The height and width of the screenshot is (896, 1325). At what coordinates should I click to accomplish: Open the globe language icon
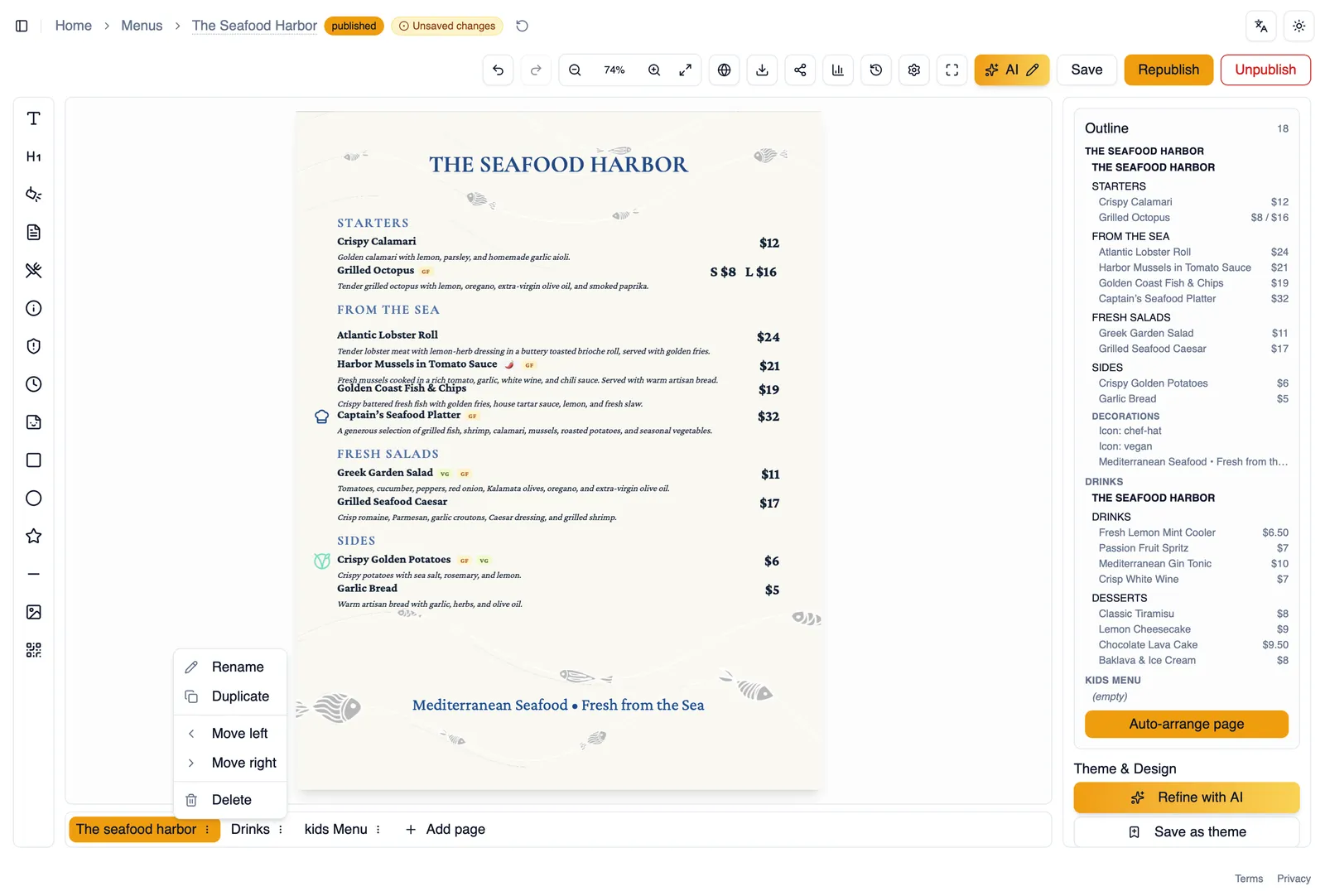(724, 70)
